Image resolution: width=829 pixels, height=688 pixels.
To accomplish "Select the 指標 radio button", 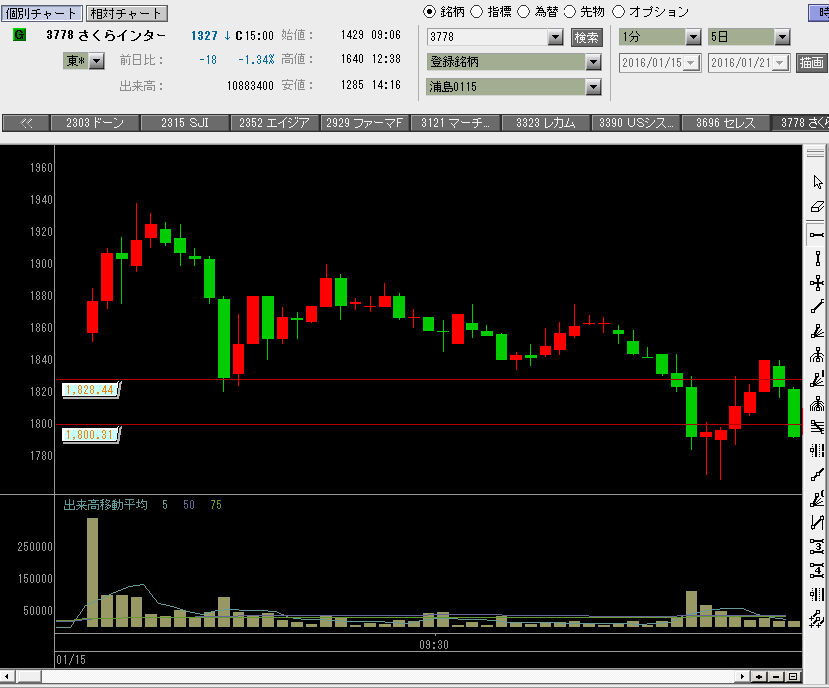I will [x=476, y=12].
